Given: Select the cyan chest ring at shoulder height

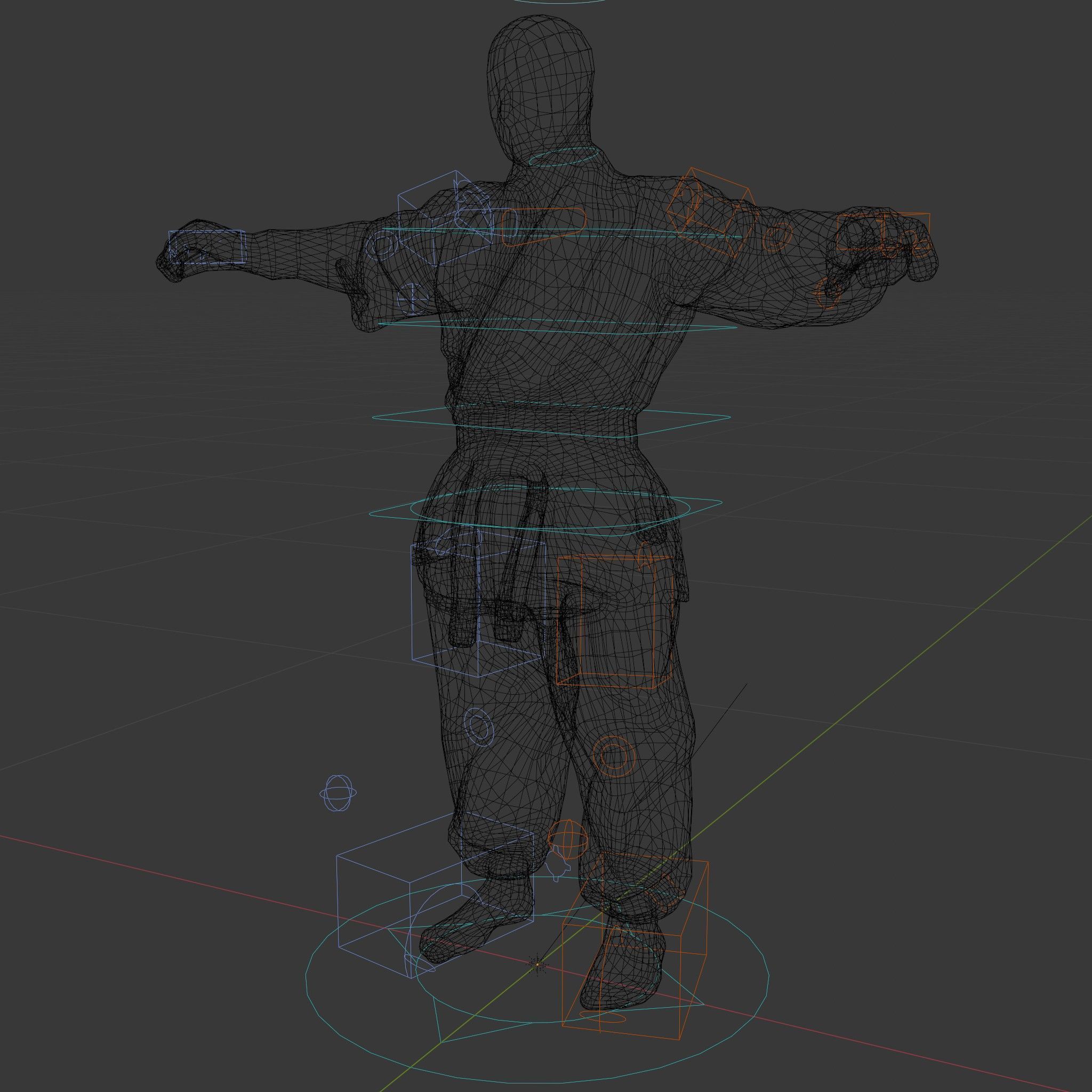Looking at the screenshot, I should tap(561, 232).
